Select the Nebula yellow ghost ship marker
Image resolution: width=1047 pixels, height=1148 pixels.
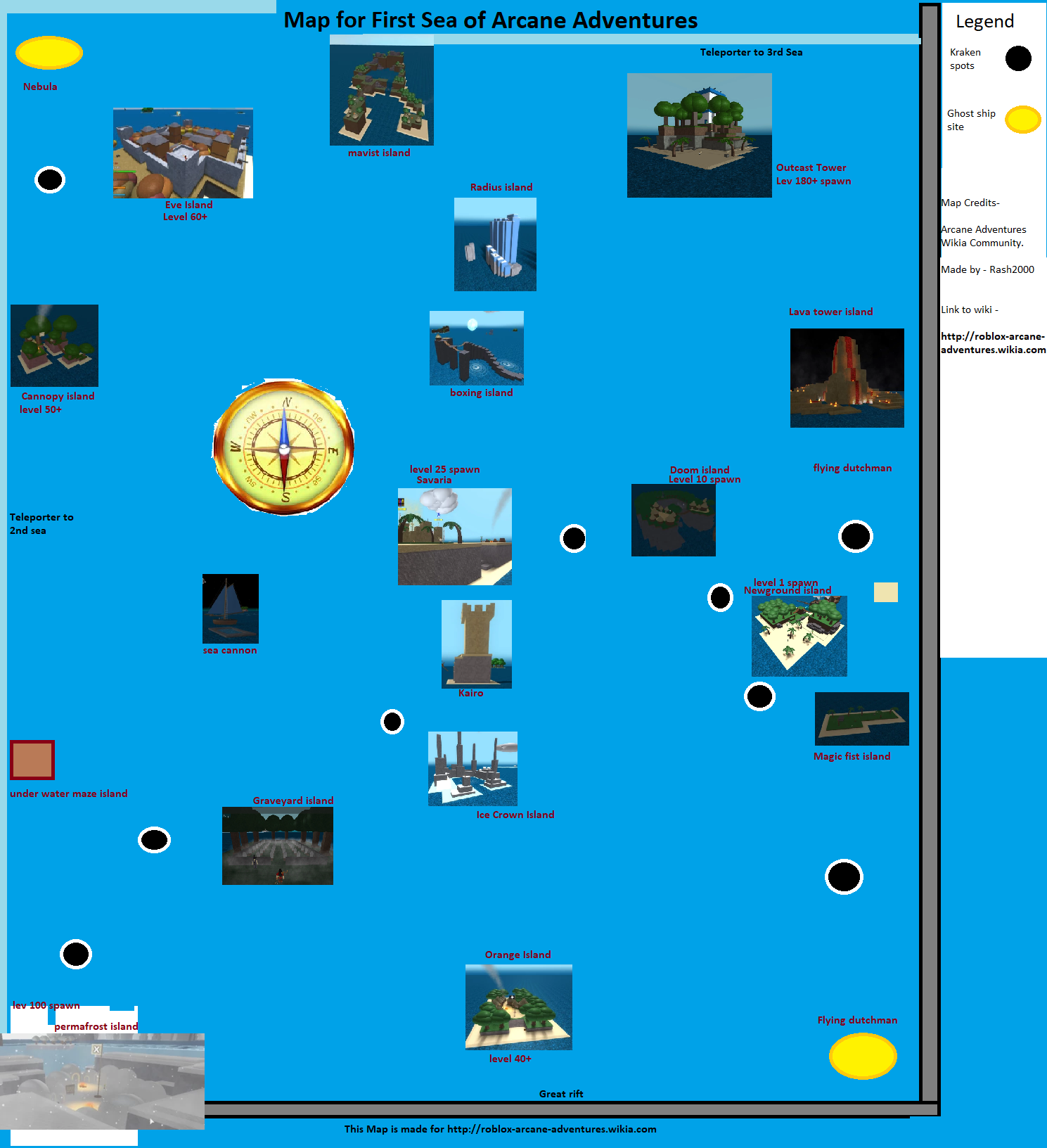click(x=49, y=53)
